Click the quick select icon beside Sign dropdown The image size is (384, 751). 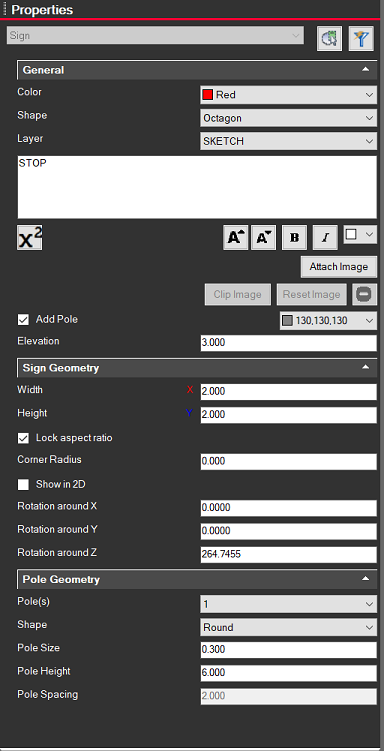point(329,39)
